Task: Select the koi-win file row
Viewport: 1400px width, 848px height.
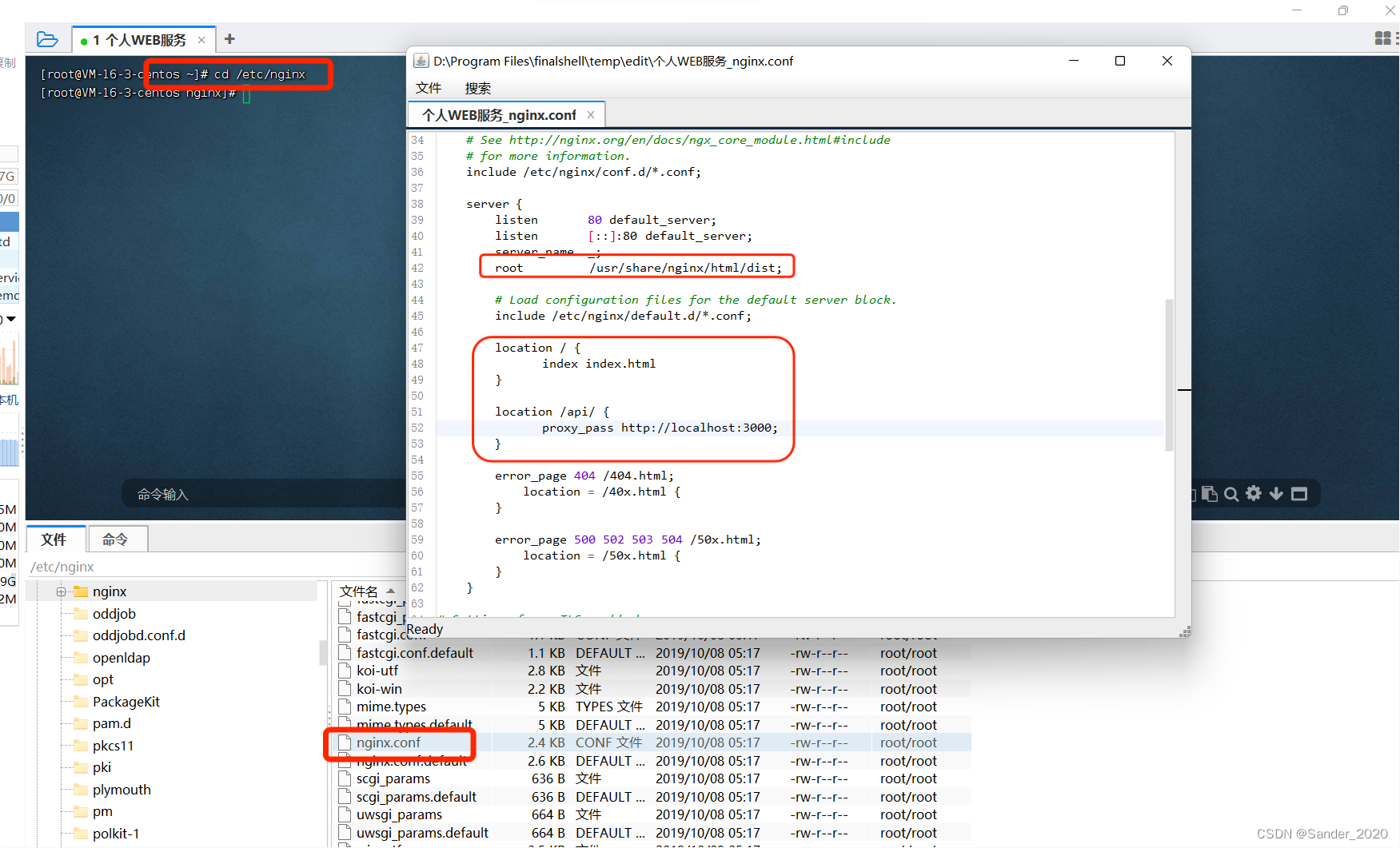Action: 652,689
